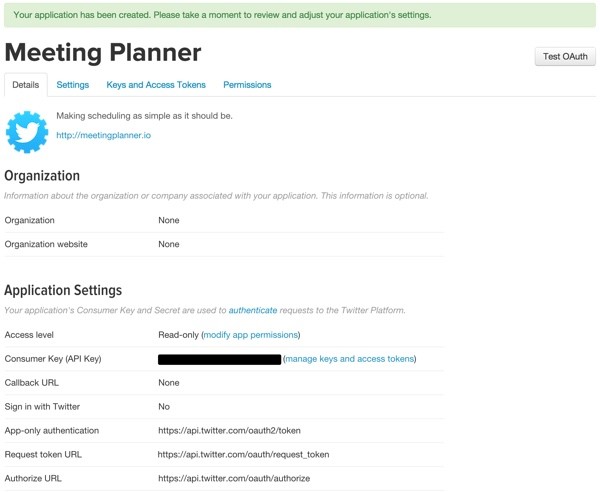Switch to the Settings tab
The height and width of the screenshot is (493, 600).
[73, 85]
